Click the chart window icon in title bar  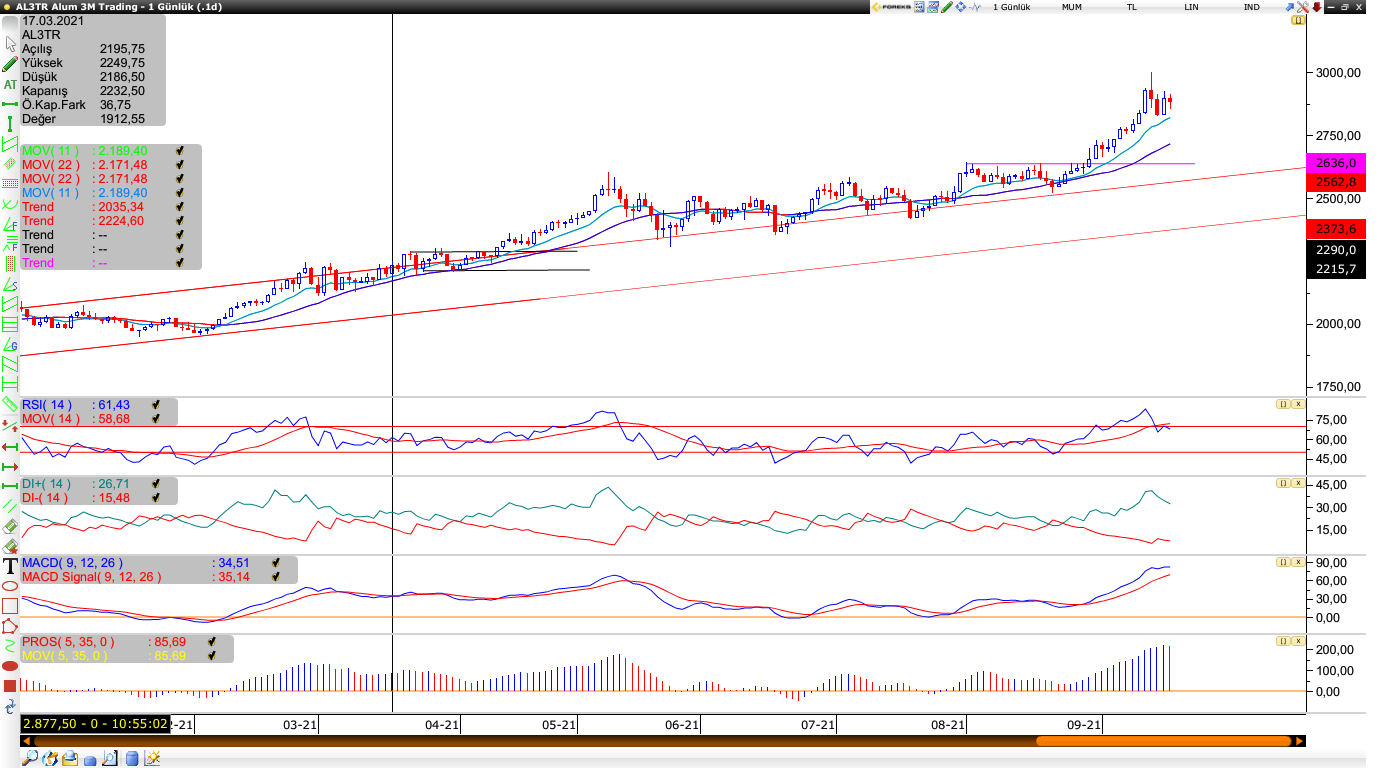[933, 7]
